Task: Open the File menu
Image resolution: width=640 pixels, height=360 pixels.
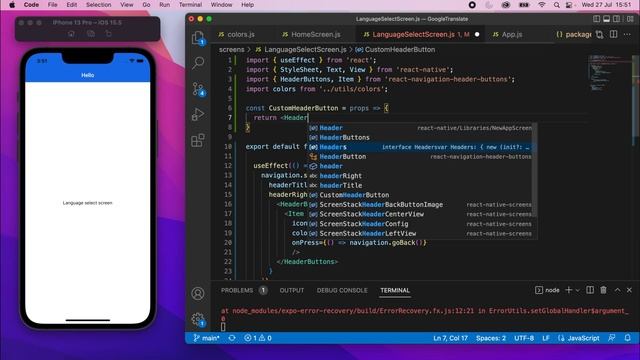Action: tap(52, 5)
